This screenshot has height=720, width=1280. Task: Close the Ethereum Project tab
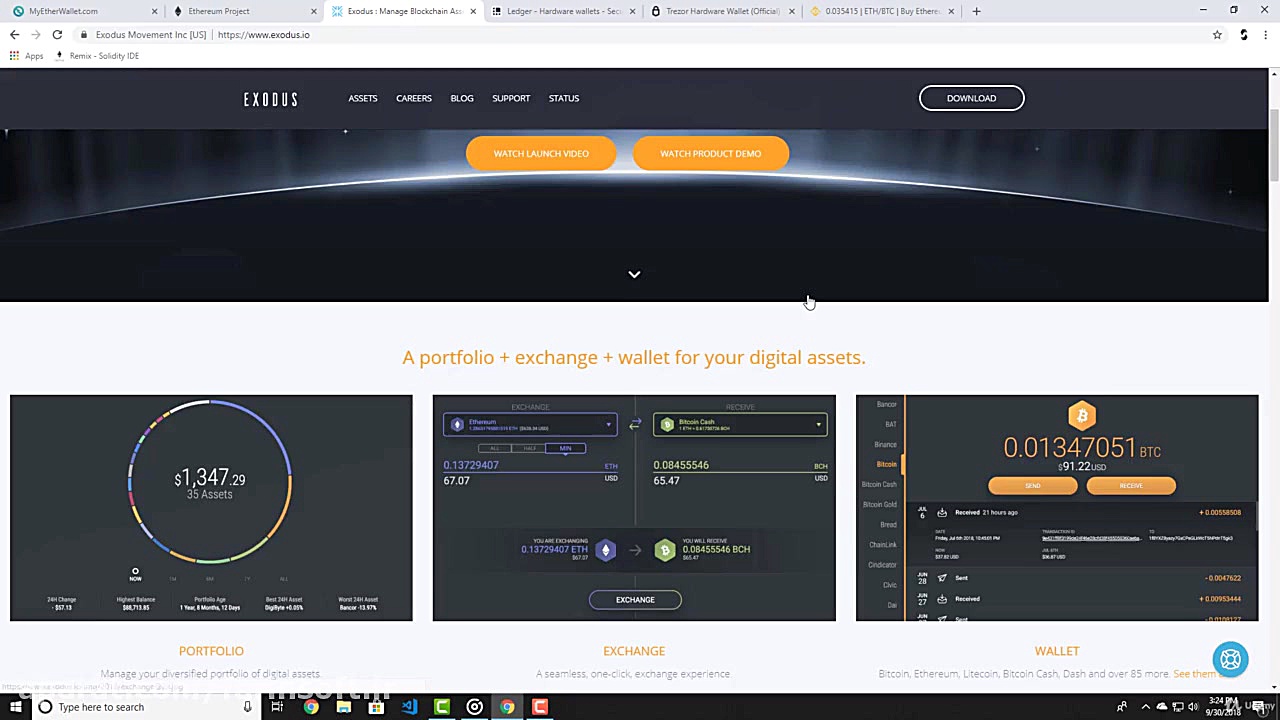(314, 11)
